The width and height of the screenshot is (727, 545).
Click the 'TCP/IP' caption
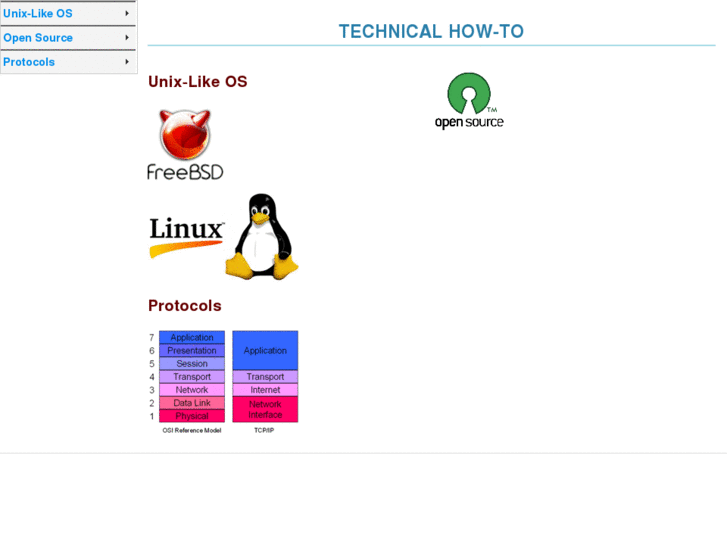point(264,430)
